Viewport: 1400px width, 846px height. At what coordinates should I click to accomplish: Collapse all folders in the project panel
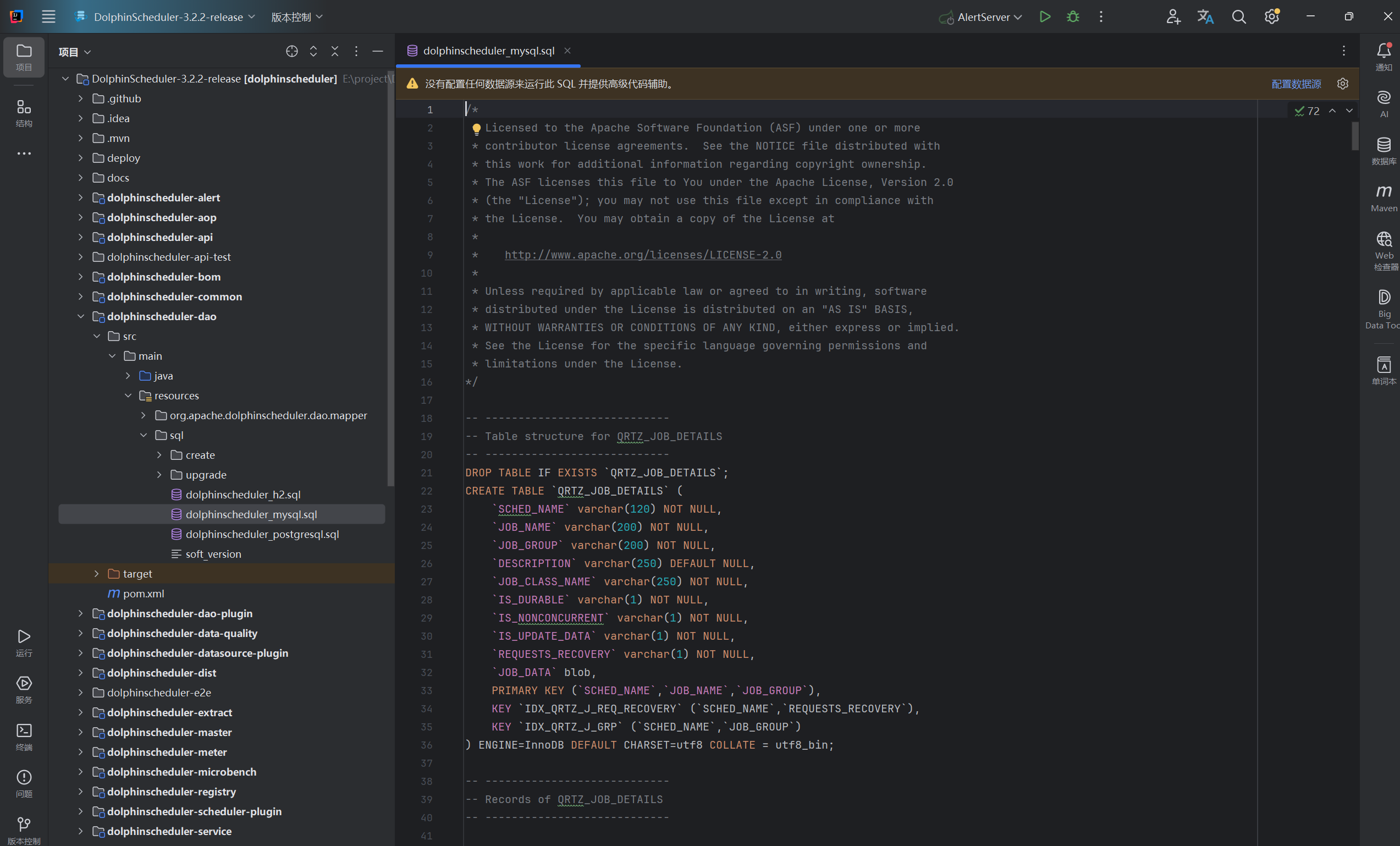[335, 51]
